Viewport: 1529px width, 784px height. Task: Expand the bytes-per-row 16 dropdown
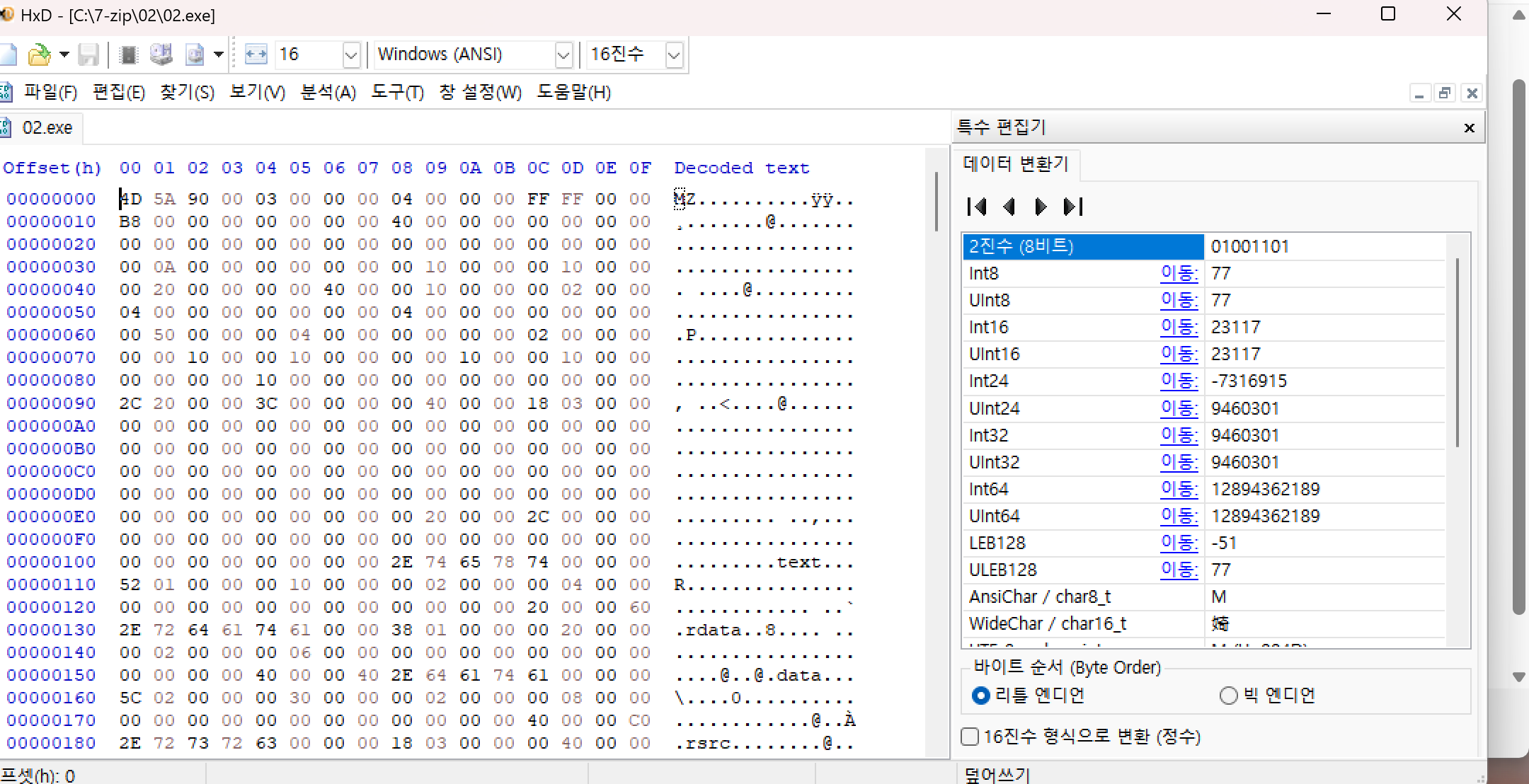pos(351,54)
